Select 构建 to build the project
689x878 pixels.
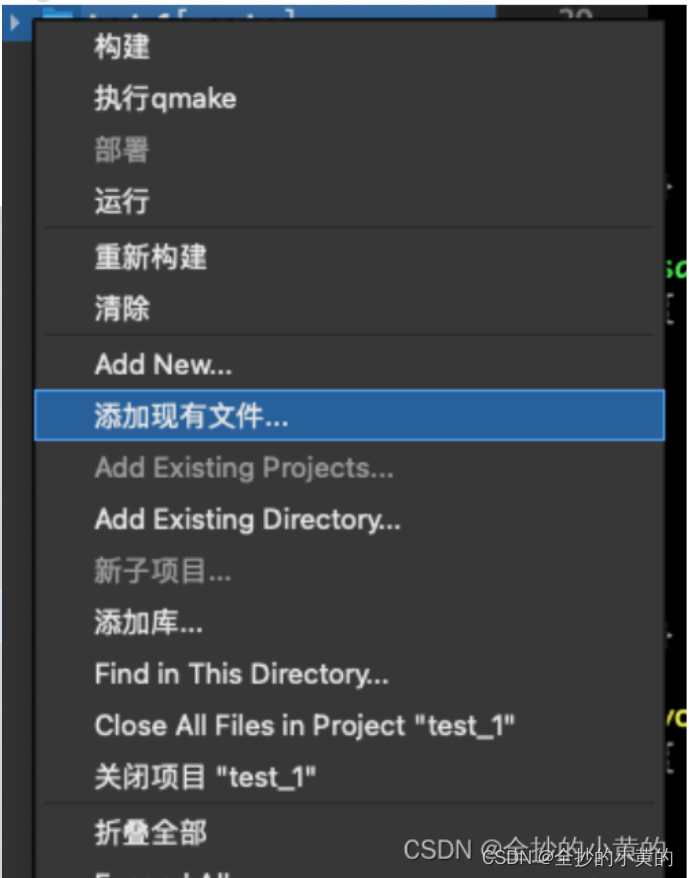point(120,45)
